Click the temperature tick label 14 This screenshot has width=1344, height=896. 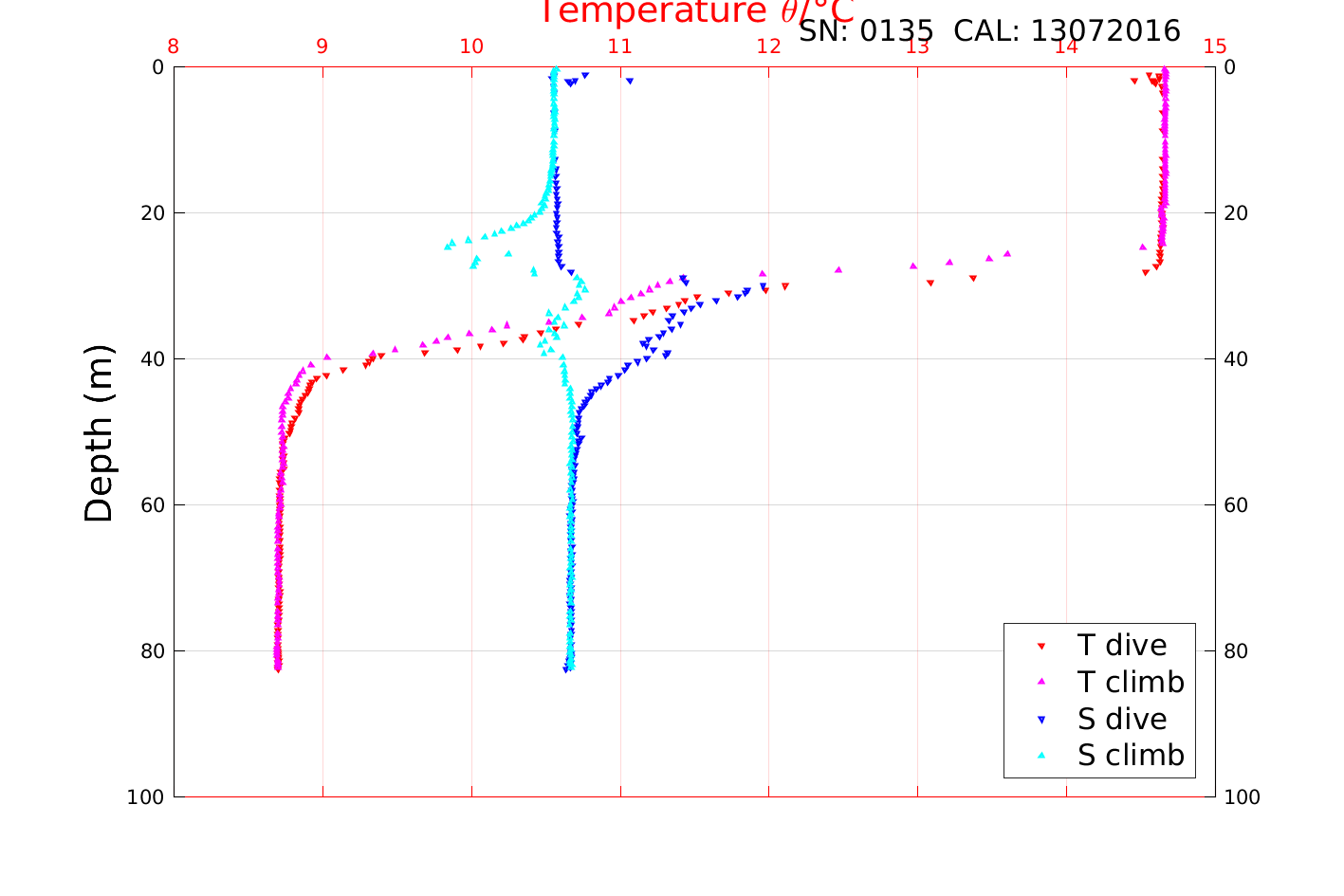tap(1066, 47)
